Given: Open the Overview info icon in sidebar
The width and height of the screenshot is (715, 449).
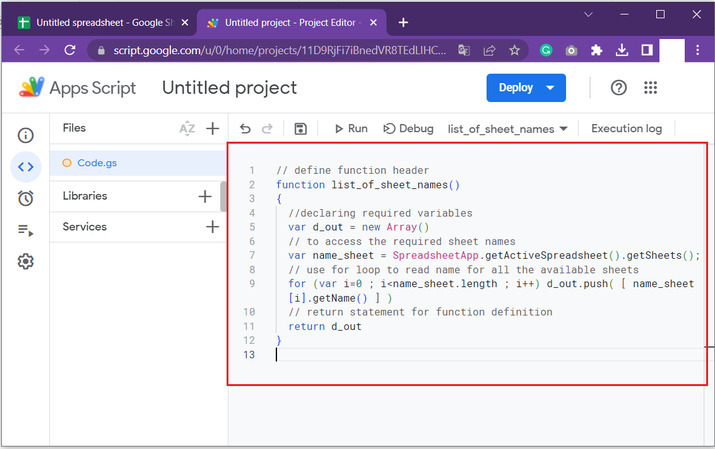Looking at the screenshot, I should [x=26, y=135].
